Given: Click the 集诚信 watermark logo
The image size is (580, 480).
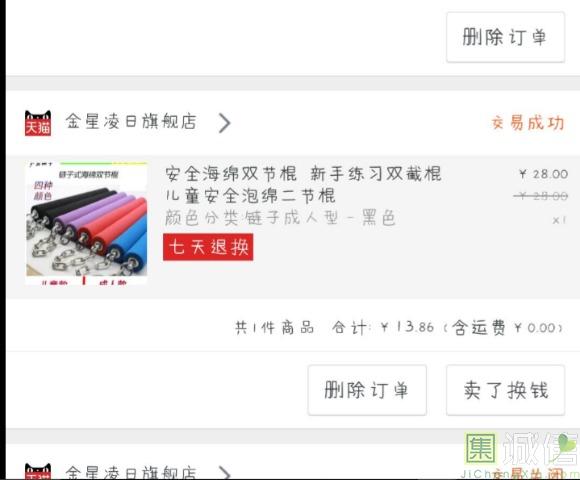Looking at the screenshot, I should tap(520, 455).
